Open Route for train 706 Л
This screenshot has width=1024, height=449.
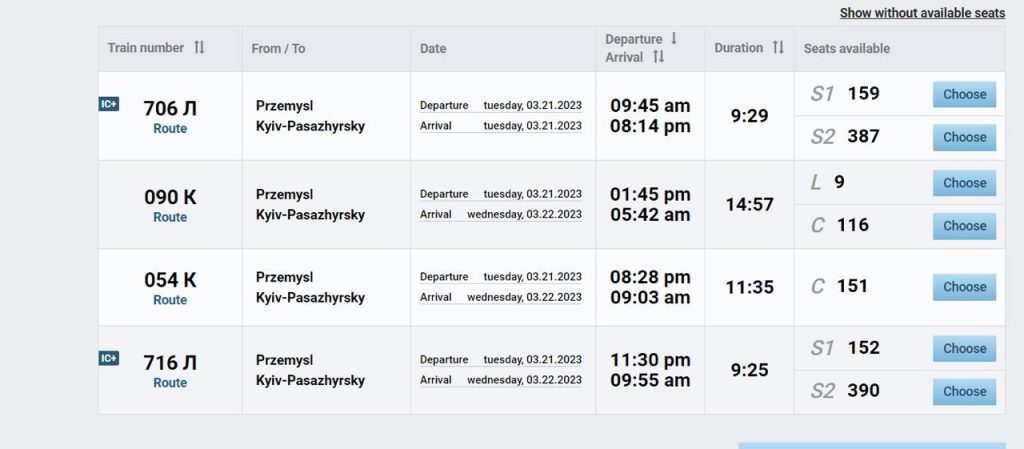tap(170, 129)
